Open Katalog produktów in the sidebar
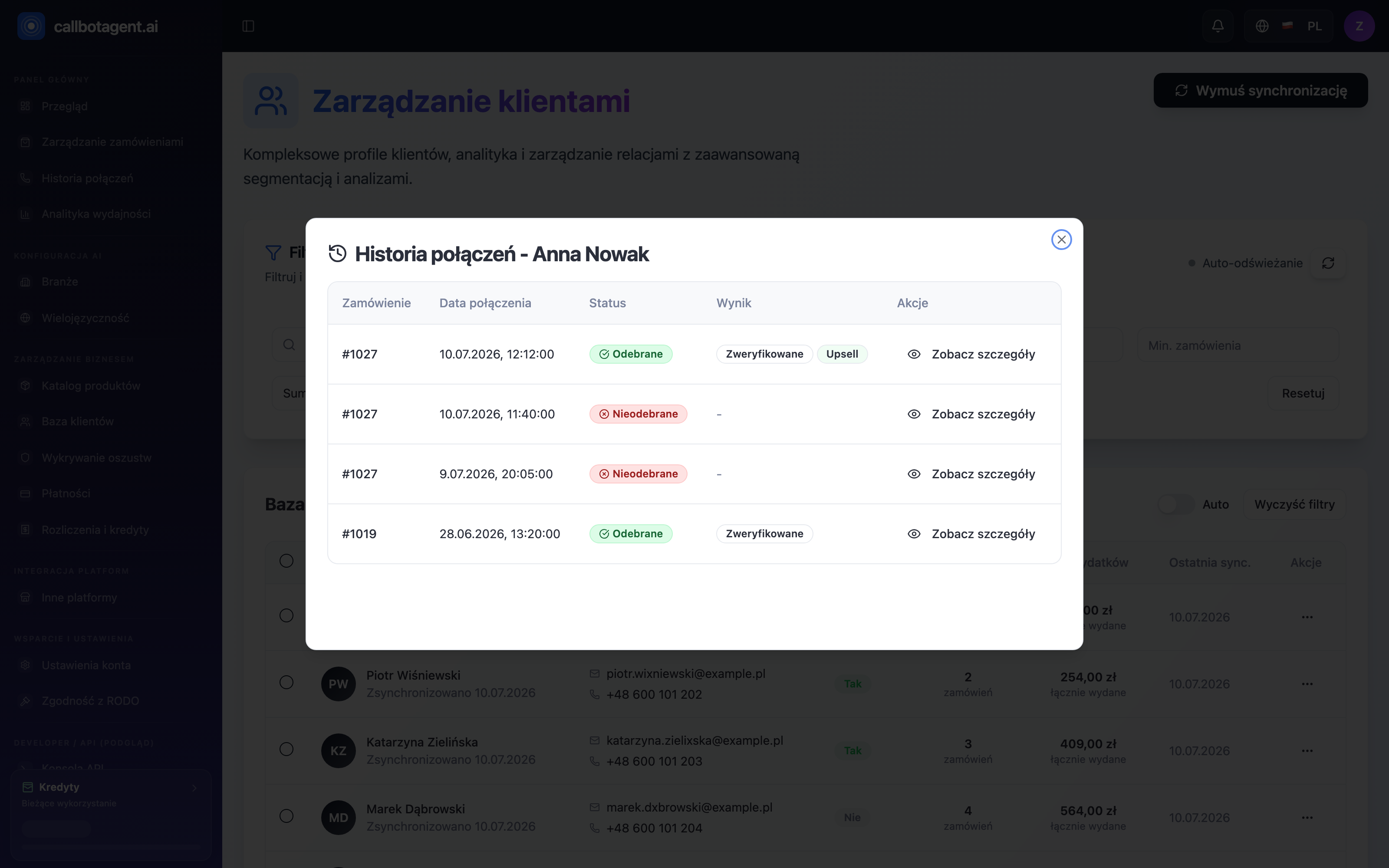Image resolution: width=1389 pixels, height=868 pixels. point(111,385)
